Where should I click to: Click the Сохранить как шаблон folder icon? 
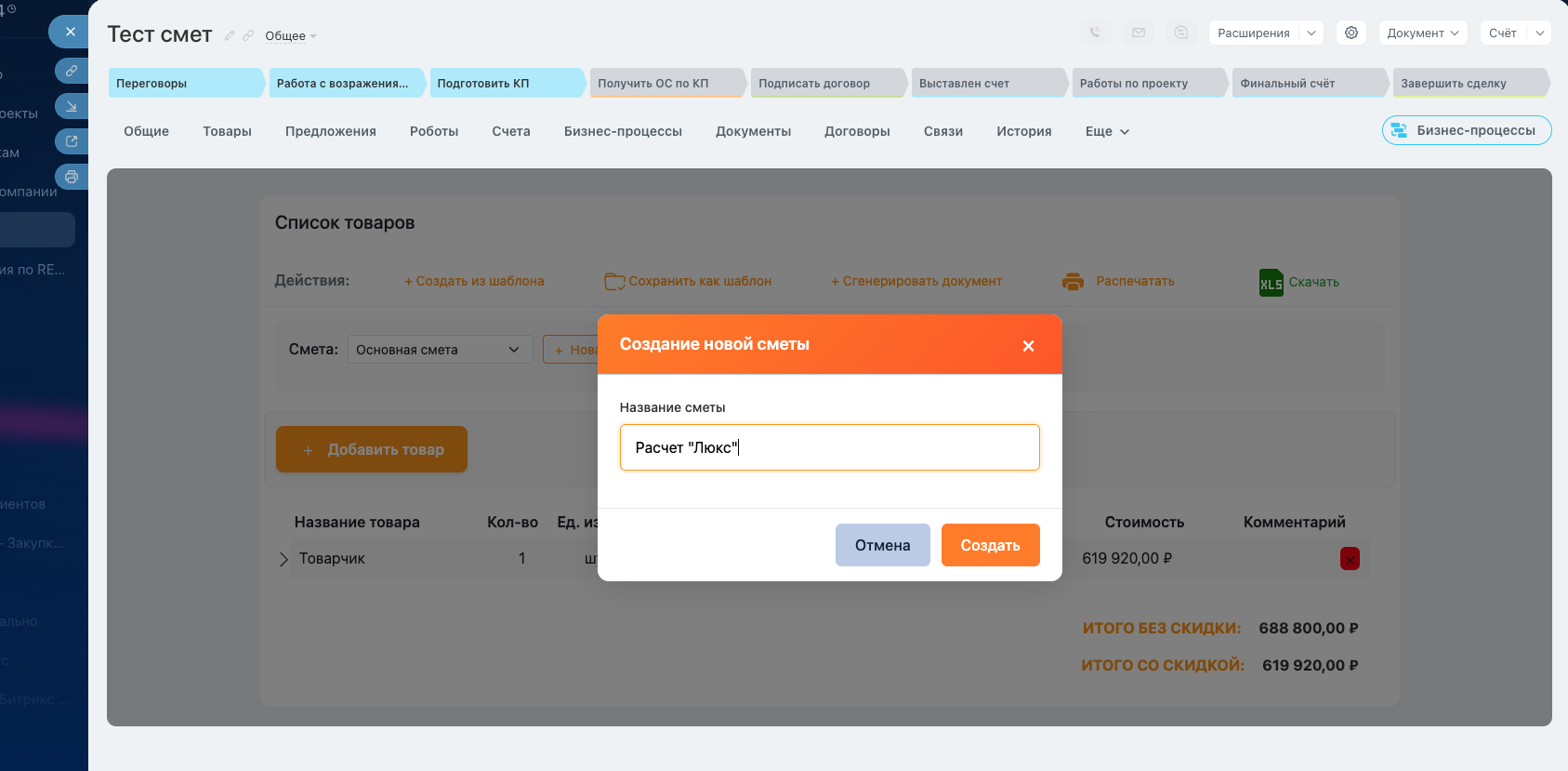click(614, 281)
